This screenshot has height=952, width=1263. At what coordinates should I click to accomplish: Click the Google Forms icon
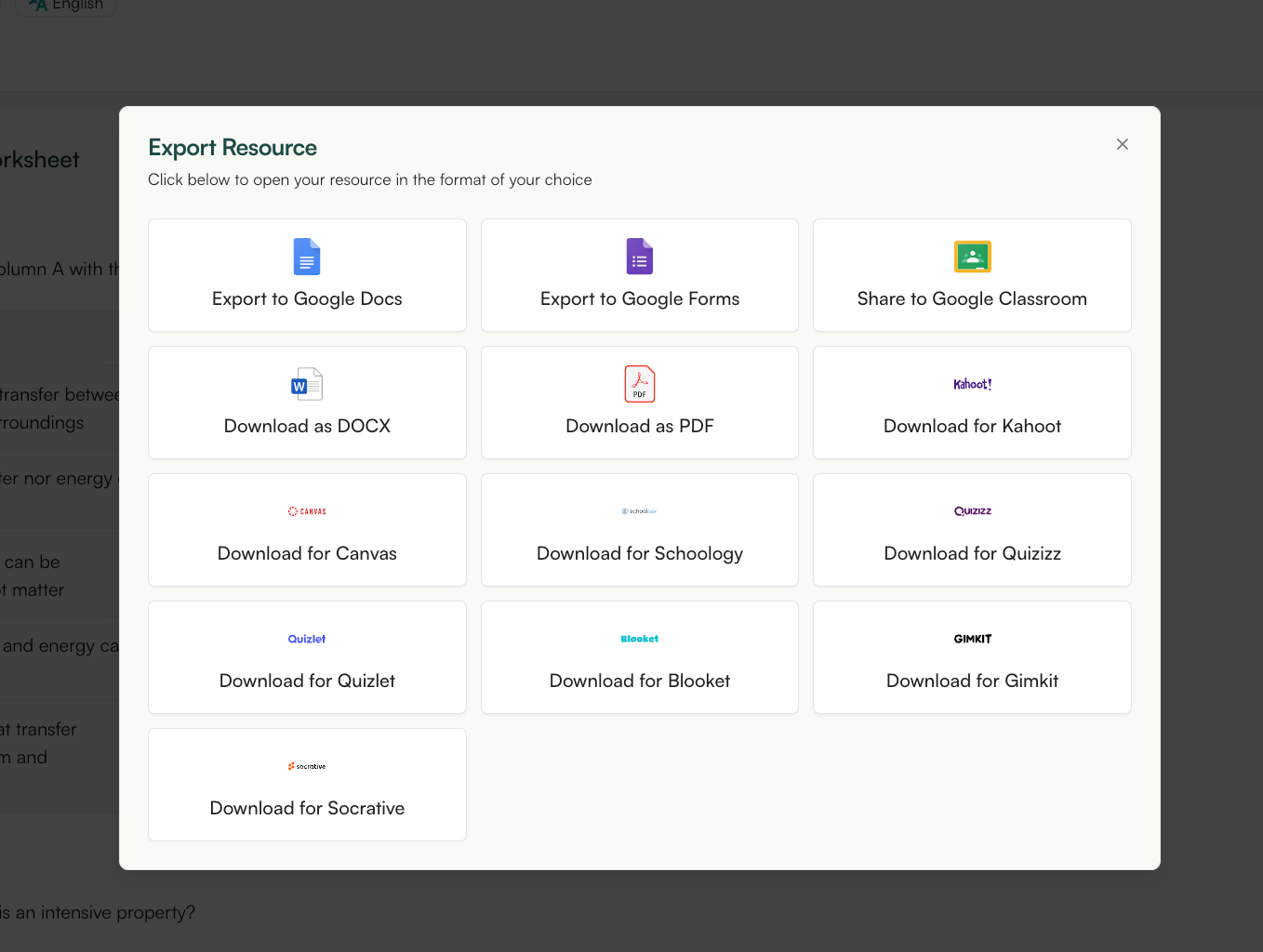click(639, 257)
